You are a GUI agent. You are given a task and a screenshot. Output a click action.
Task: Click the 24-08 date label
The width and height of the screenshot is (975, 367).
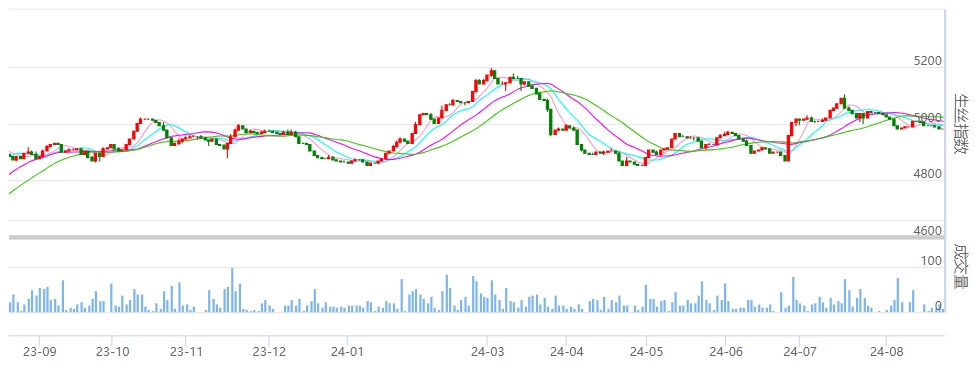[887, 352]
